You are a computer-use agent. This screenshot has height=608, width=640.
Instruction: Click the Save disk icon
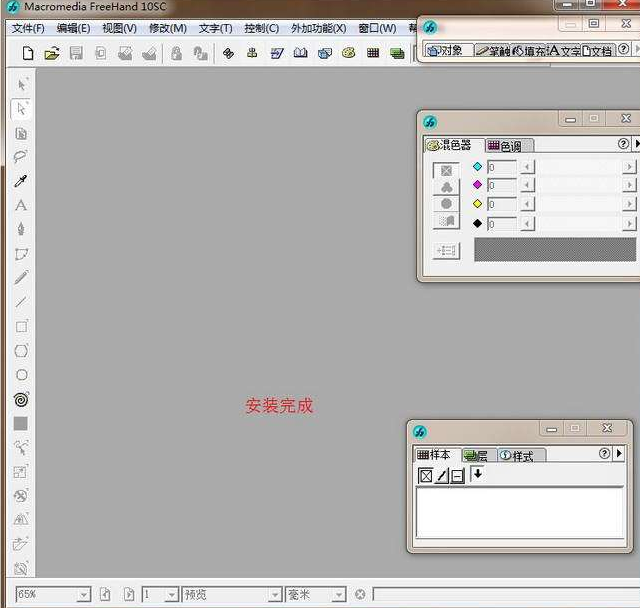76,53
